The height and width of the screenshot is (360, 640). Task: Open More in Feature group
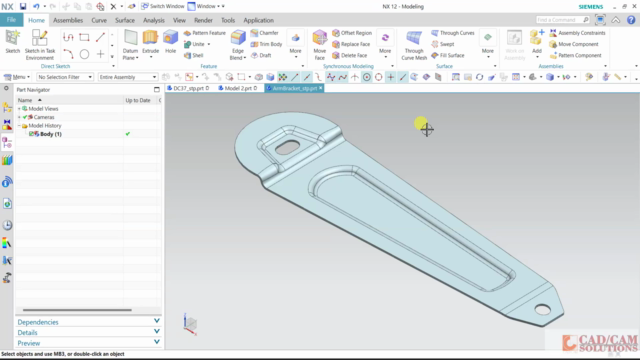coord(295,45)
